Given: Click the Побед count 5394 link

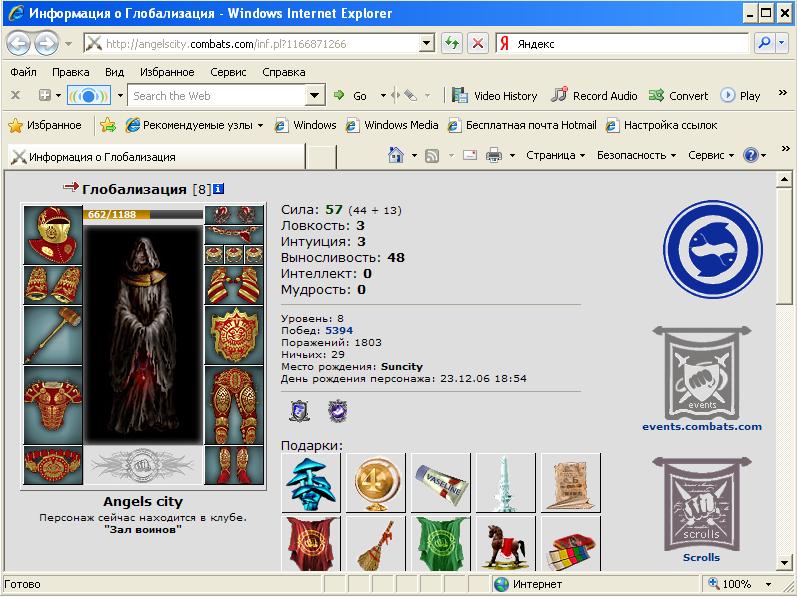Looking at the screenshot, I should (339, 331).
